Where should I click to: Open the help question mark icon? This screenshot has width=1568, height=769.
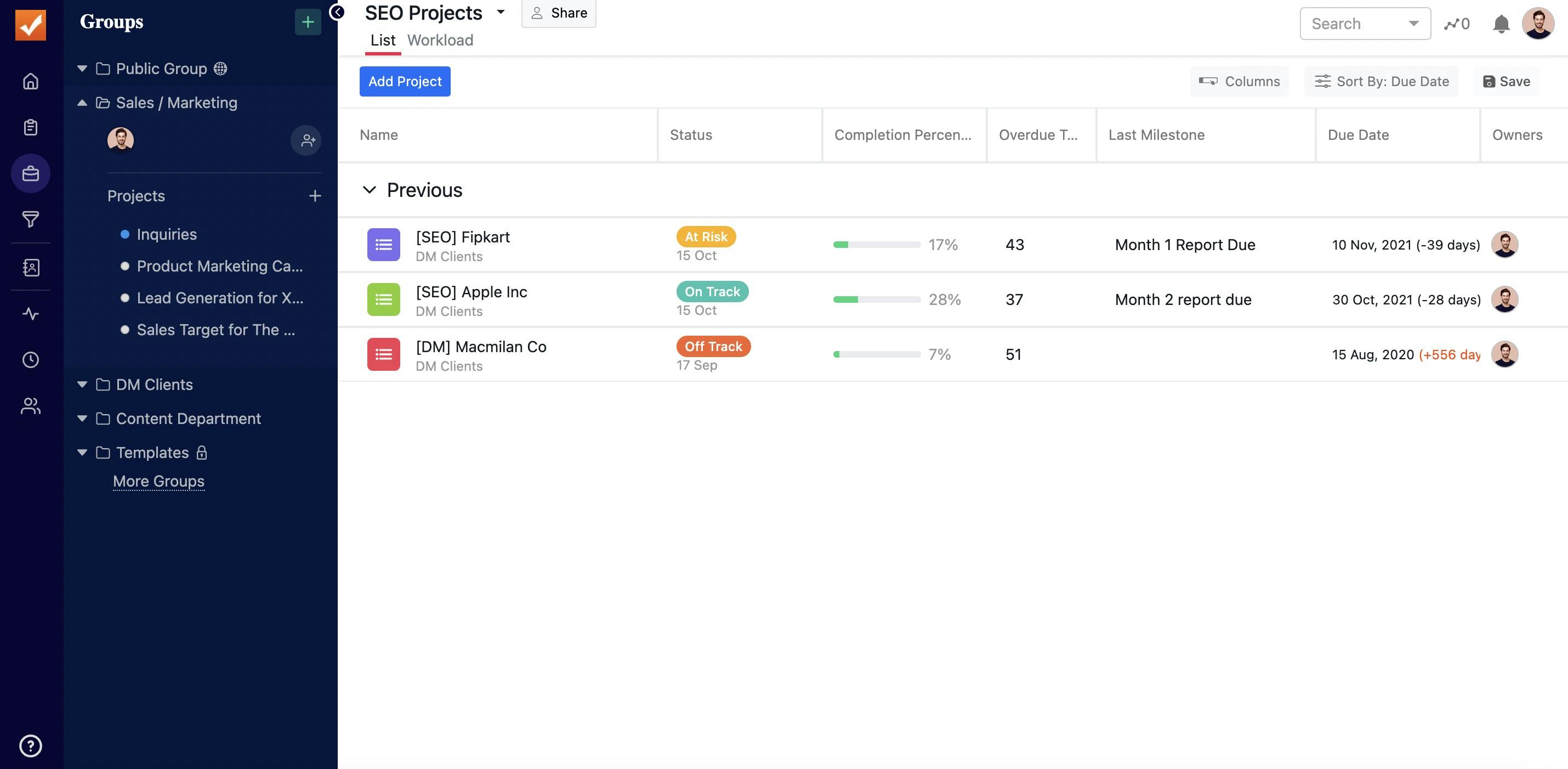[31, 746]
